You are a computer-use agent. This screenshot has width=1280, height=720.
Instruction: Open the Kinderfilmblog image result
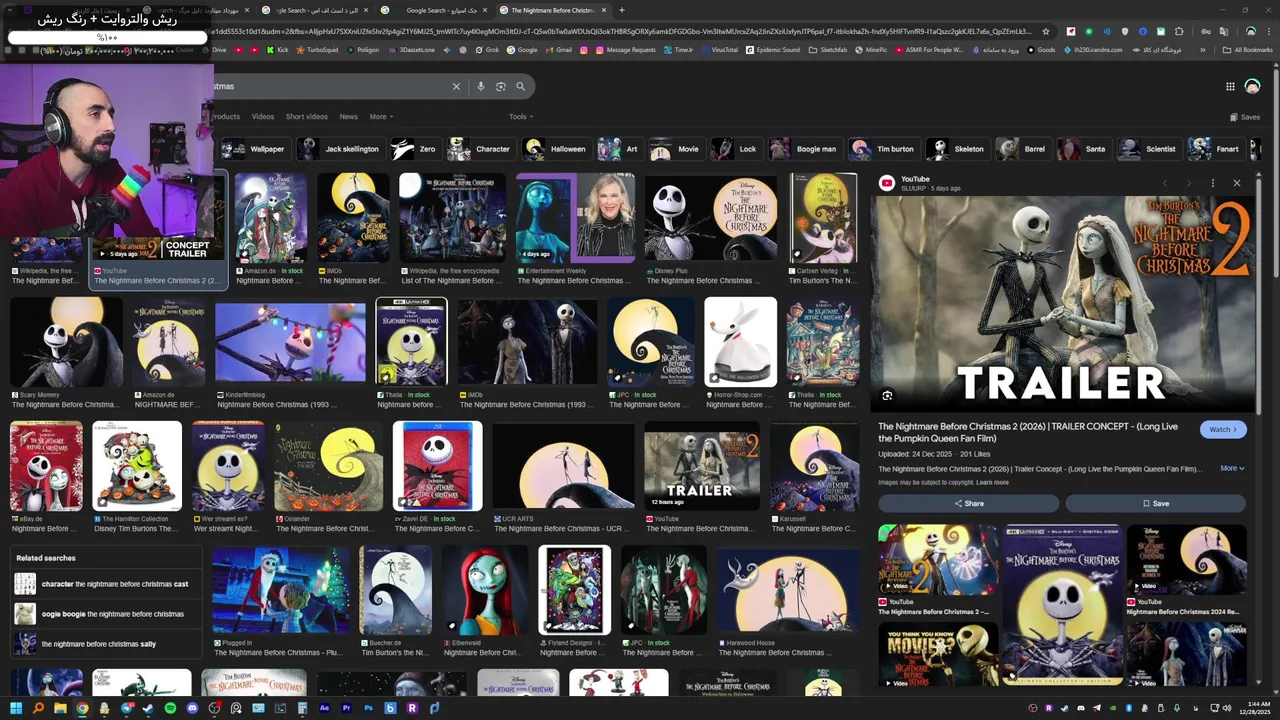pyautogui.click(x=290, y=342)
